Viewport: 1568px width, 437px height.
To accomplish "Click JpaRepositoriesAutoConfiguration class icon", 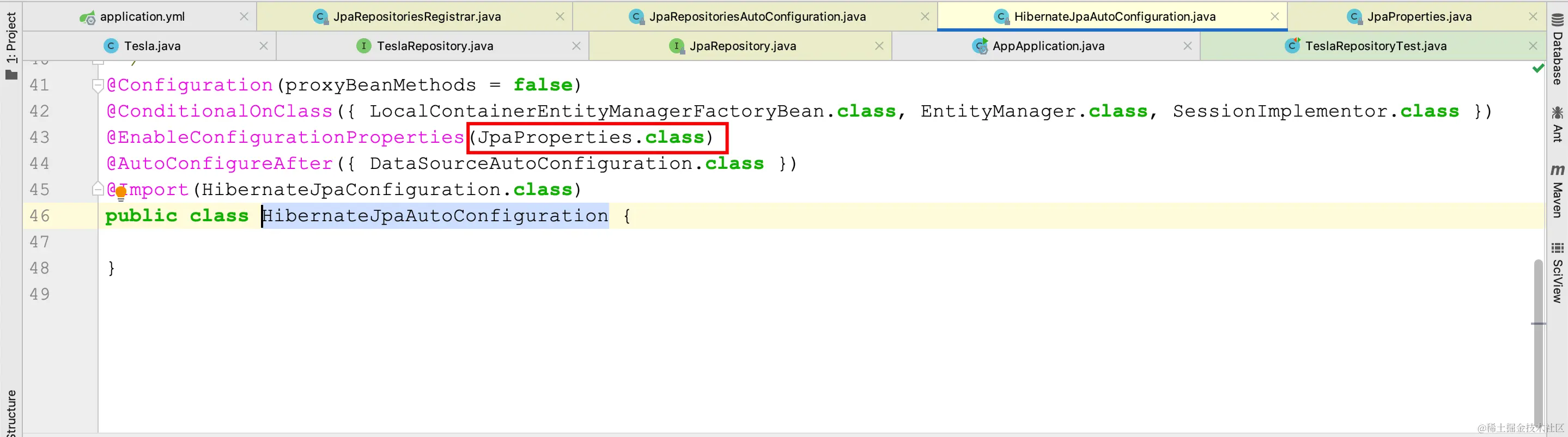I will [636, 17].
